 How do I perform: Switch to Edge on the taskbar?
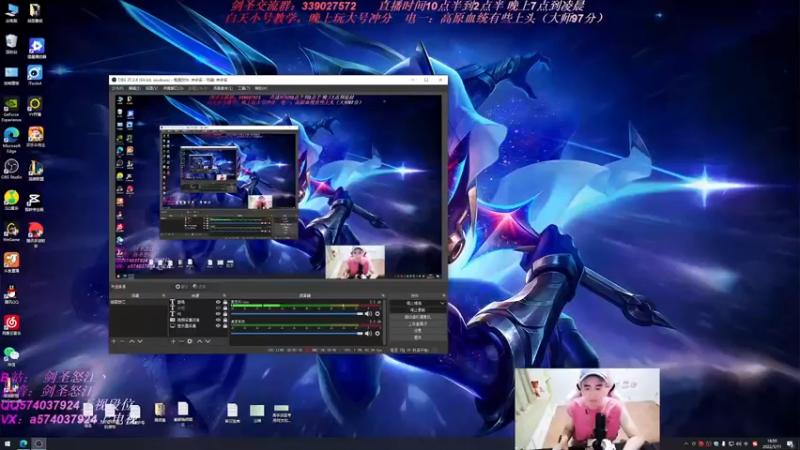tap(23, 444)
